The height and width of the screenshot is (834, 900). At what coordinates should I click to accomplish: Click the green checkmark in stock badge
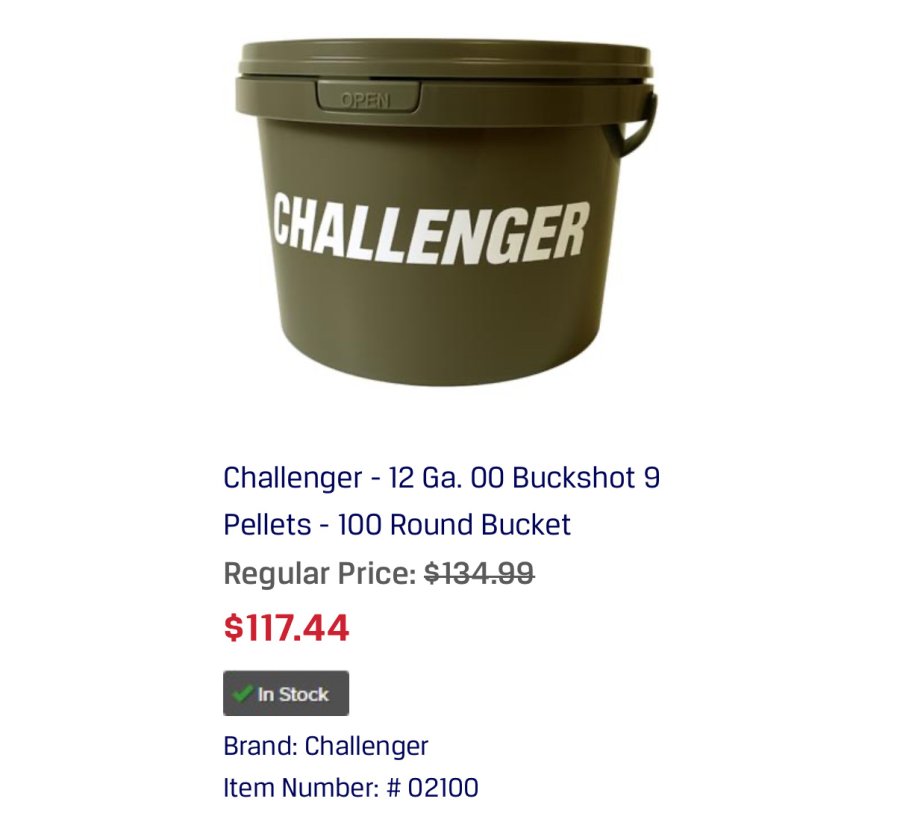click(x=242, y=693)
